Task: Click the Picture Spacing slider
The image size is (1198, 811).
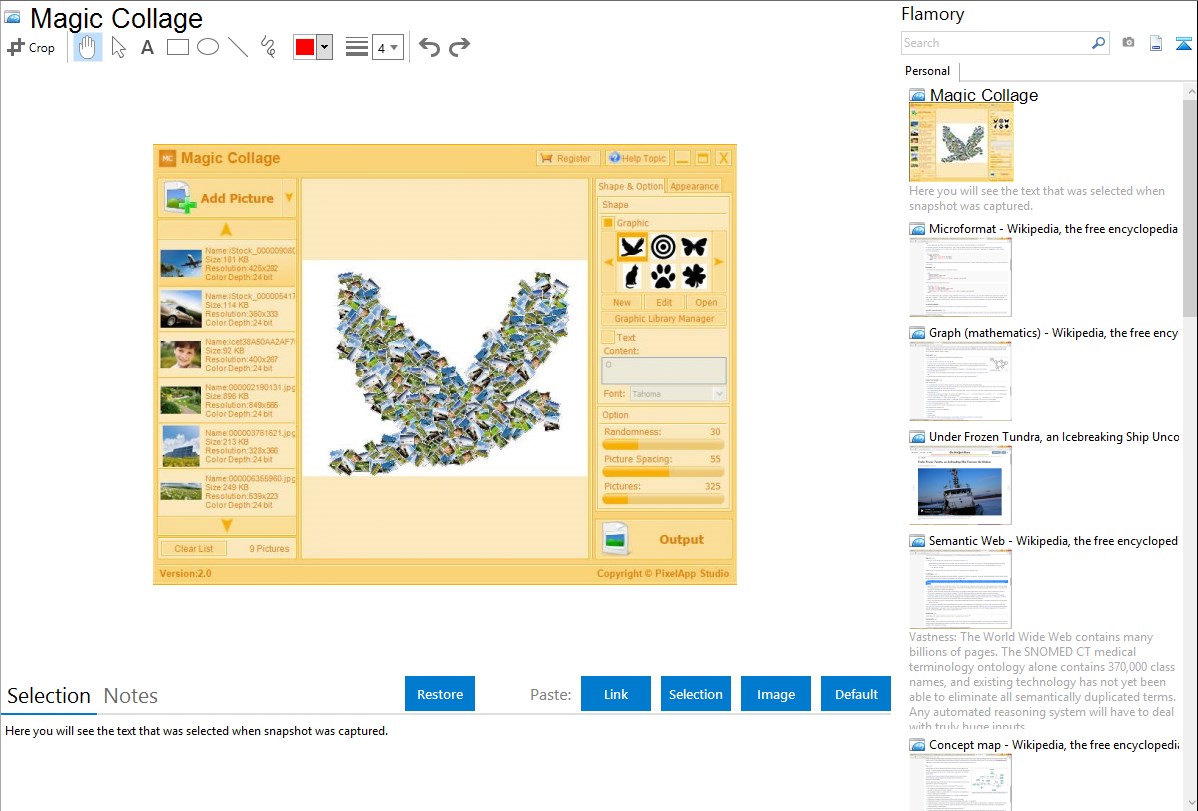Action: [663, 472]
